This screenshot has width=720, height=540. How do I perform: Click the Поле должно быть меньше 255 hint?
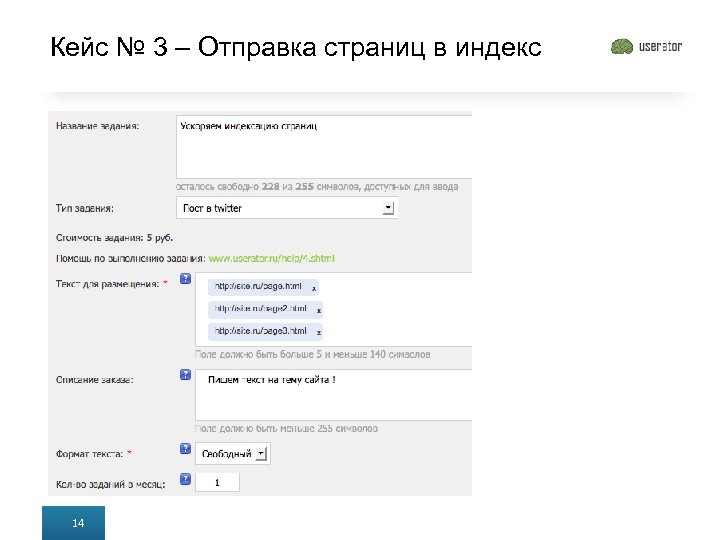click(287, 428)
